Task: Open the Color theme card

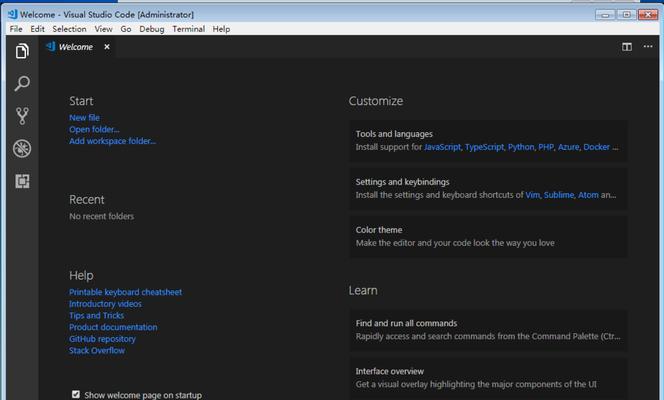Action: [x=488, y=237]
